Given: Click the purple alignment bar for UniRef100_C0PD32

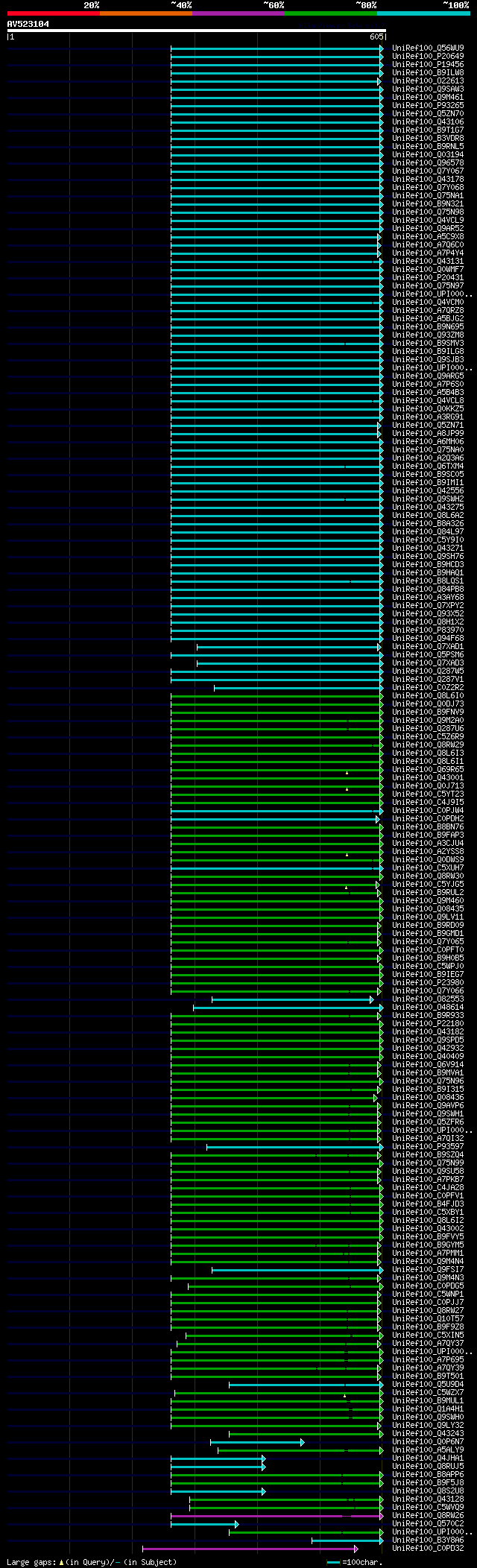Looking at the screenshot, I should coord(250,1549).
